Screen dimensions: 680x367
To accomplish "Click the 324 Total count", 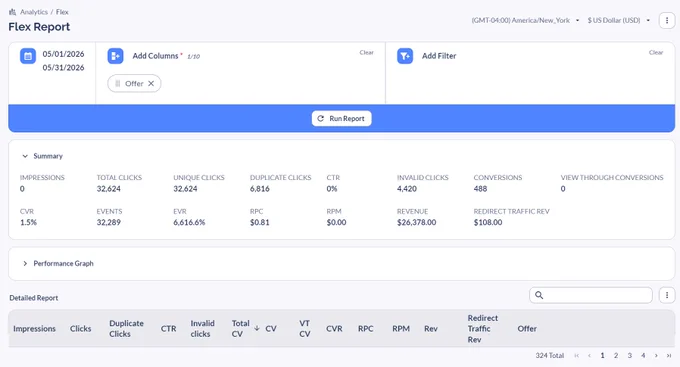I will click(x=549, y=356).
